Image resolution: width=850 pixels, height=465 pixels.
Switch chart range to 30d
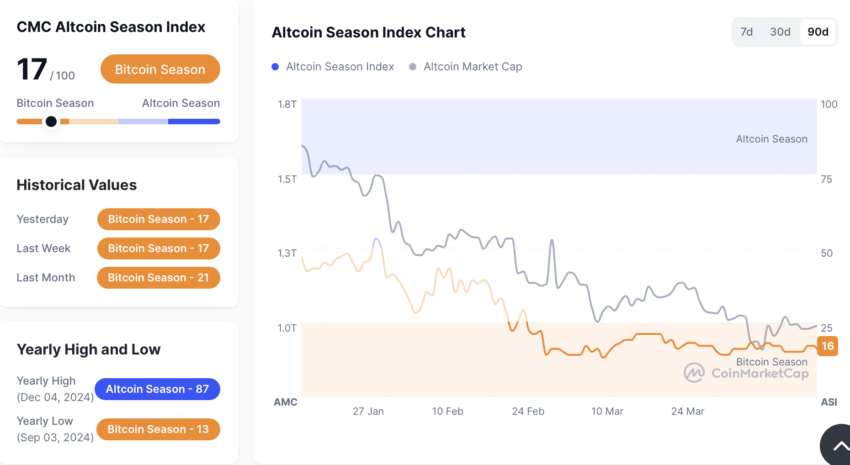pyautogui.click(x=780, y=32)
